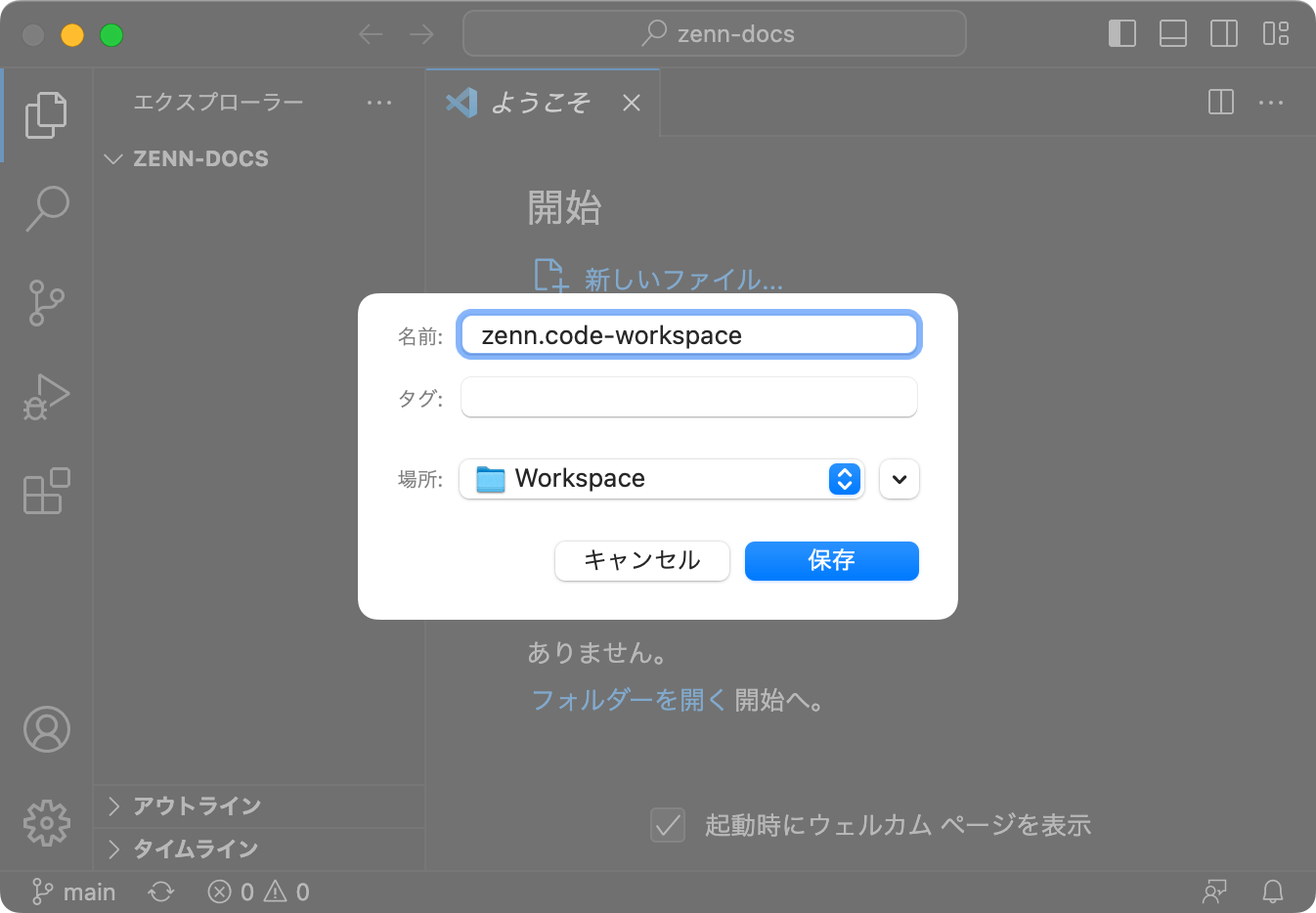Screen dimensions: 1316x913
Task: Open the errors and warnings status indicator
Action: (259, 892)
